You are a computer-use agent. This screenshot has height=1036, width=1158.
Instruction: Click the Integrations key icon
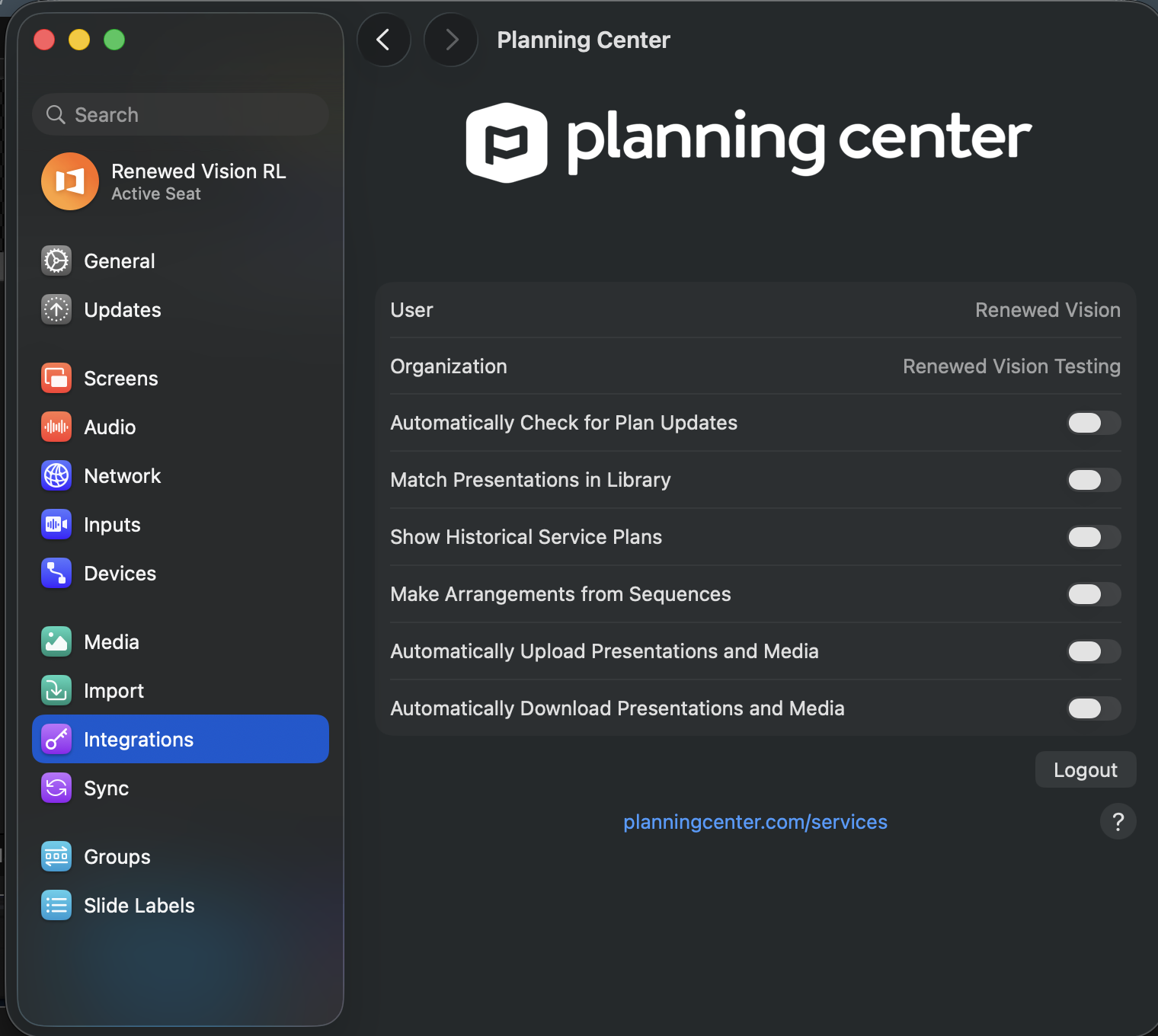[x=56, y=740]
